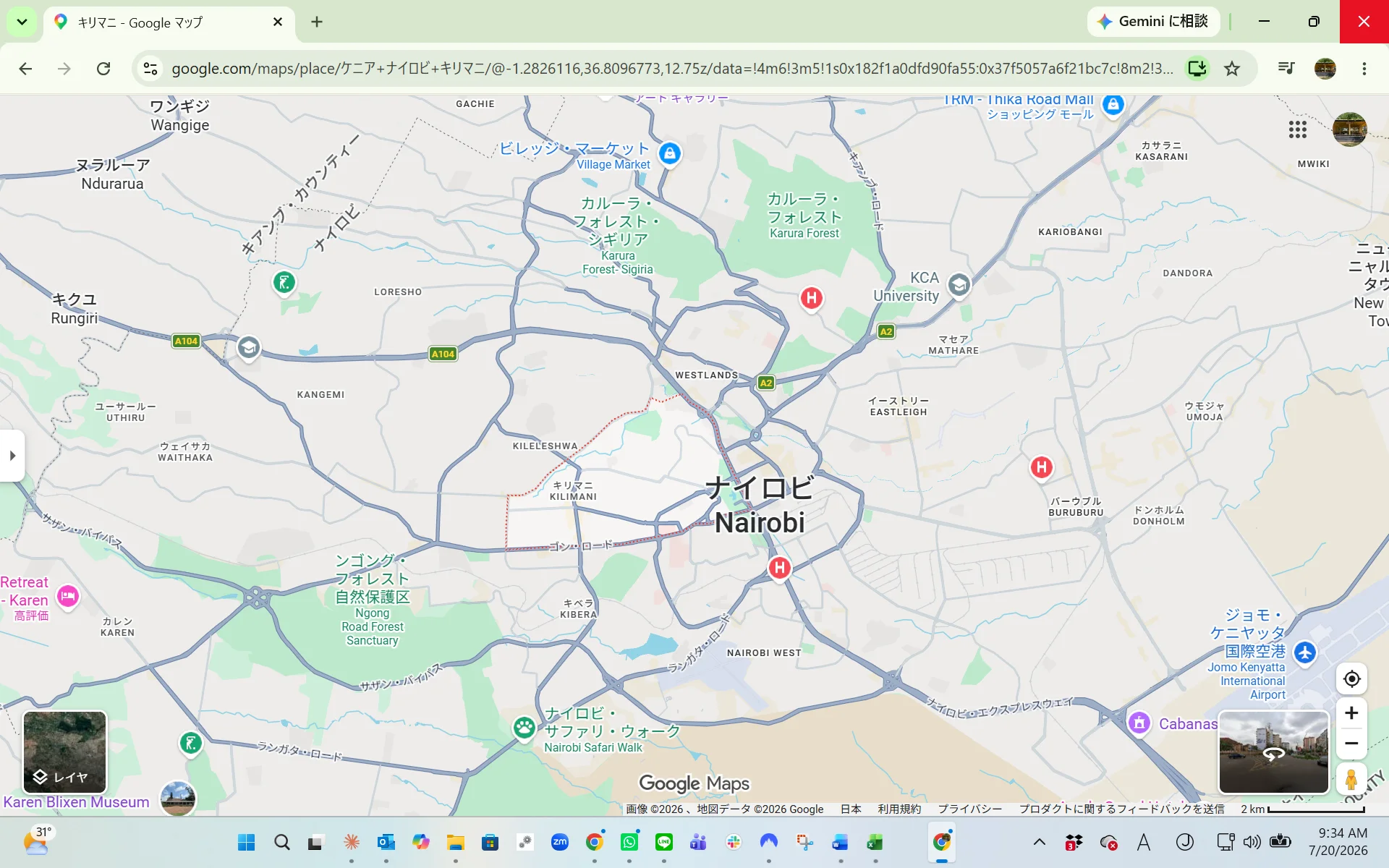Click the Gemini に相談 button

1153,22
